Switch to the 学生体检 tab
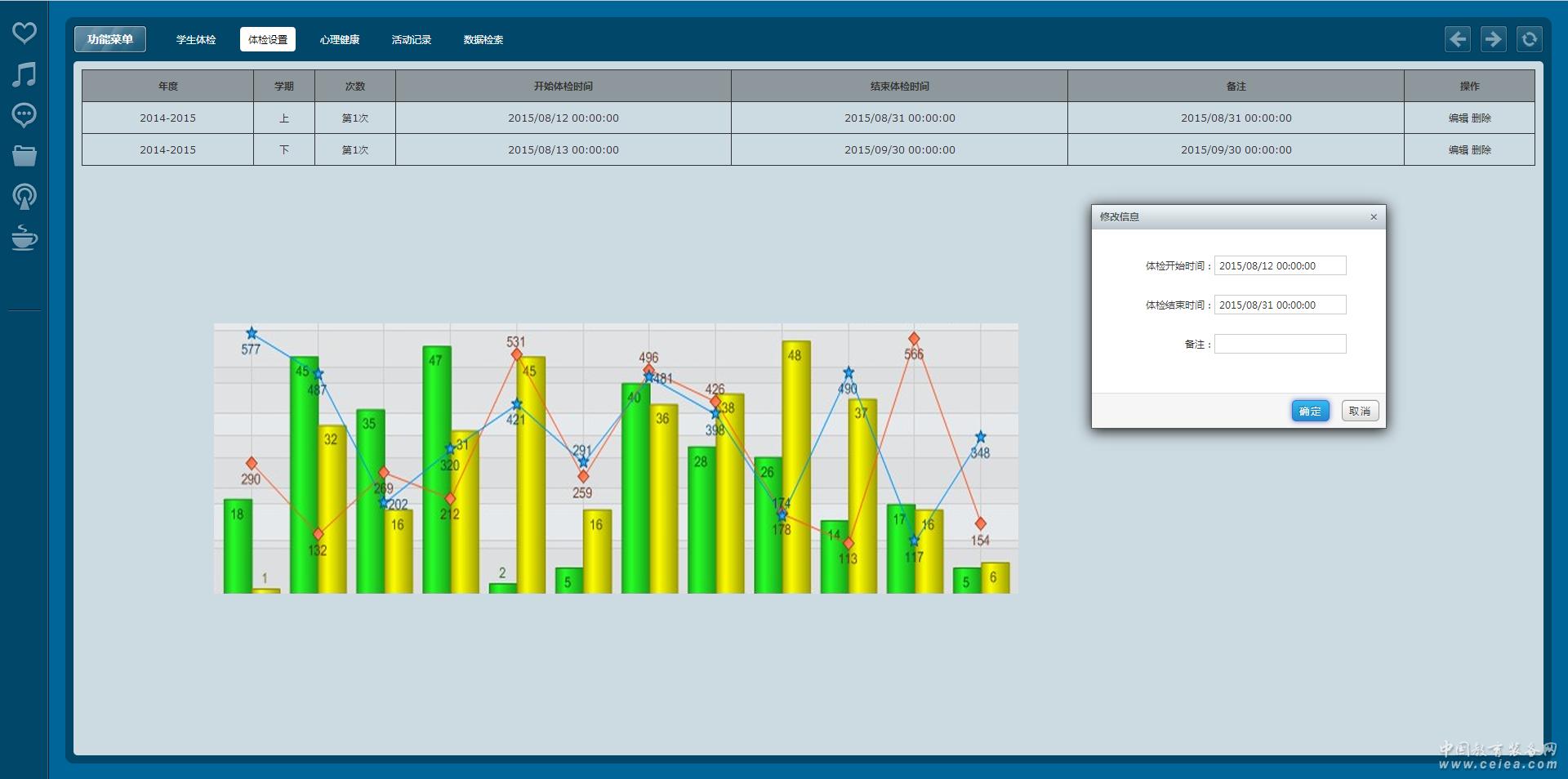This screenshot has height=779, width=1568. point(196,39)
